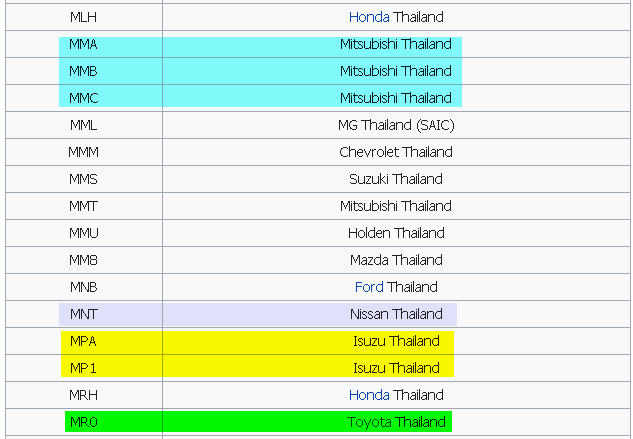Select the MMM code cell

(84, 152)
